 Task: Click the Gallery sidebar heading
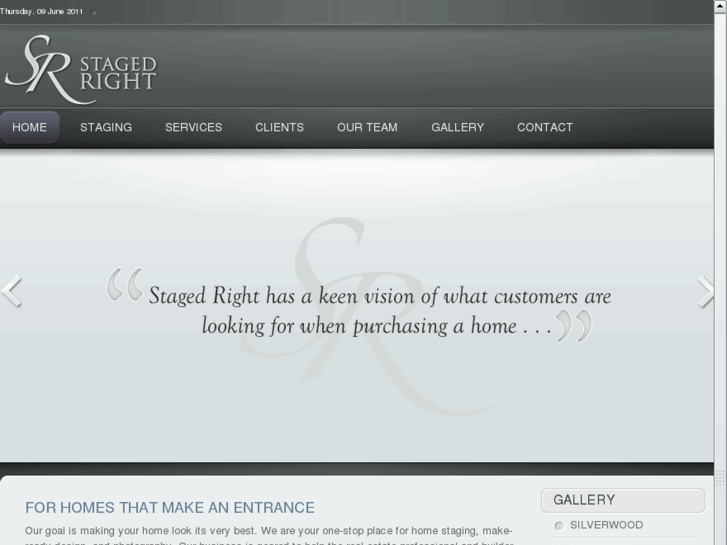pos(623,500)
